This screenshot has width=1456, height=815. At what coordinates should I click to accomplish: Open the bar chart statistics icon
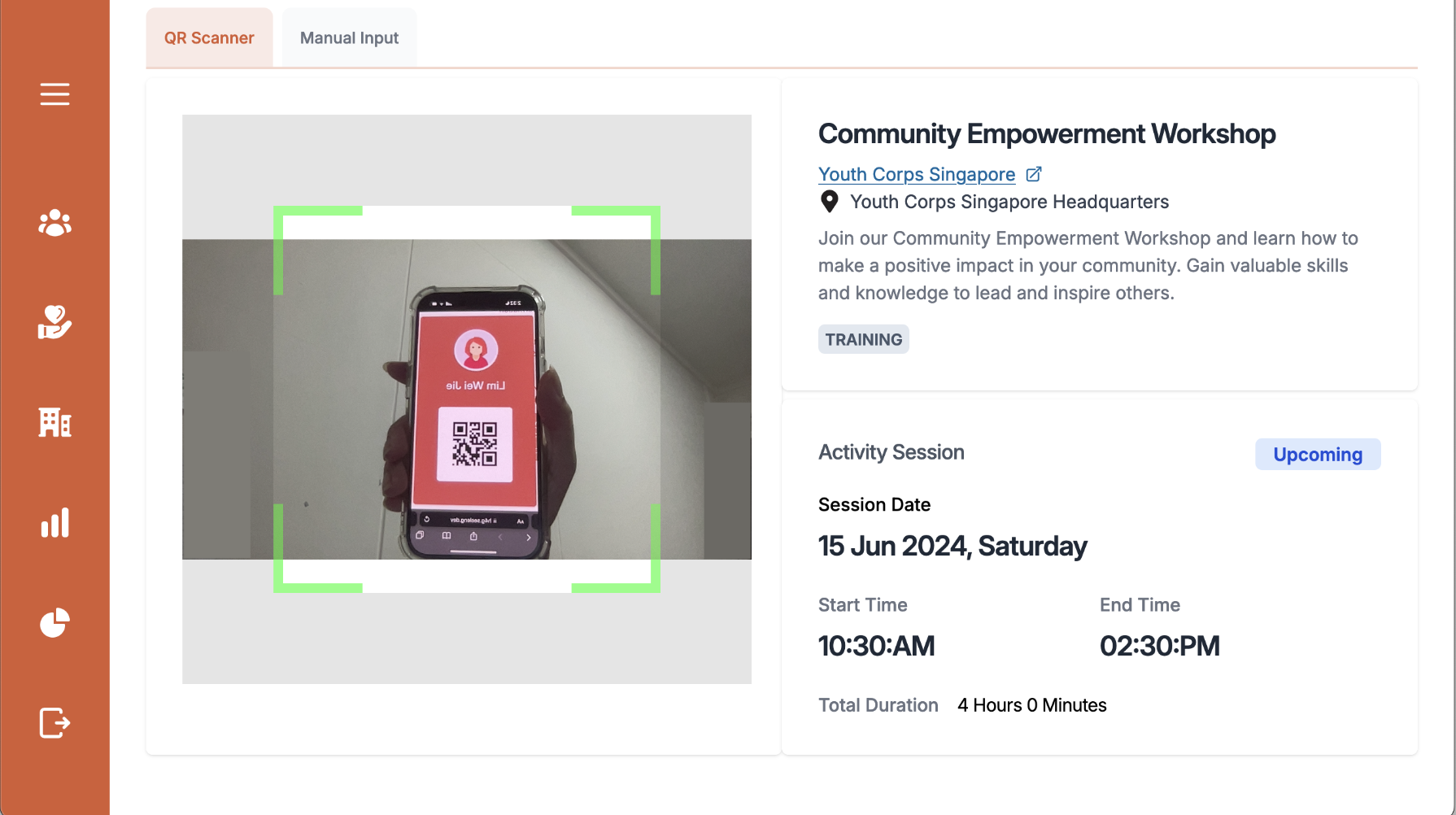(x=54, y=523)
